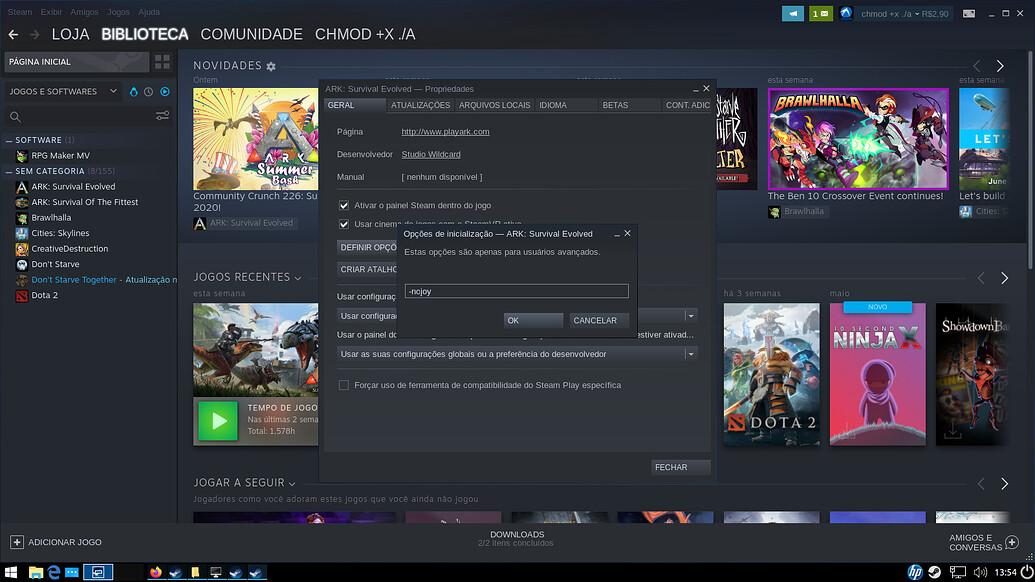
Task: Open HP tray icon
Action: pos(915,572)
